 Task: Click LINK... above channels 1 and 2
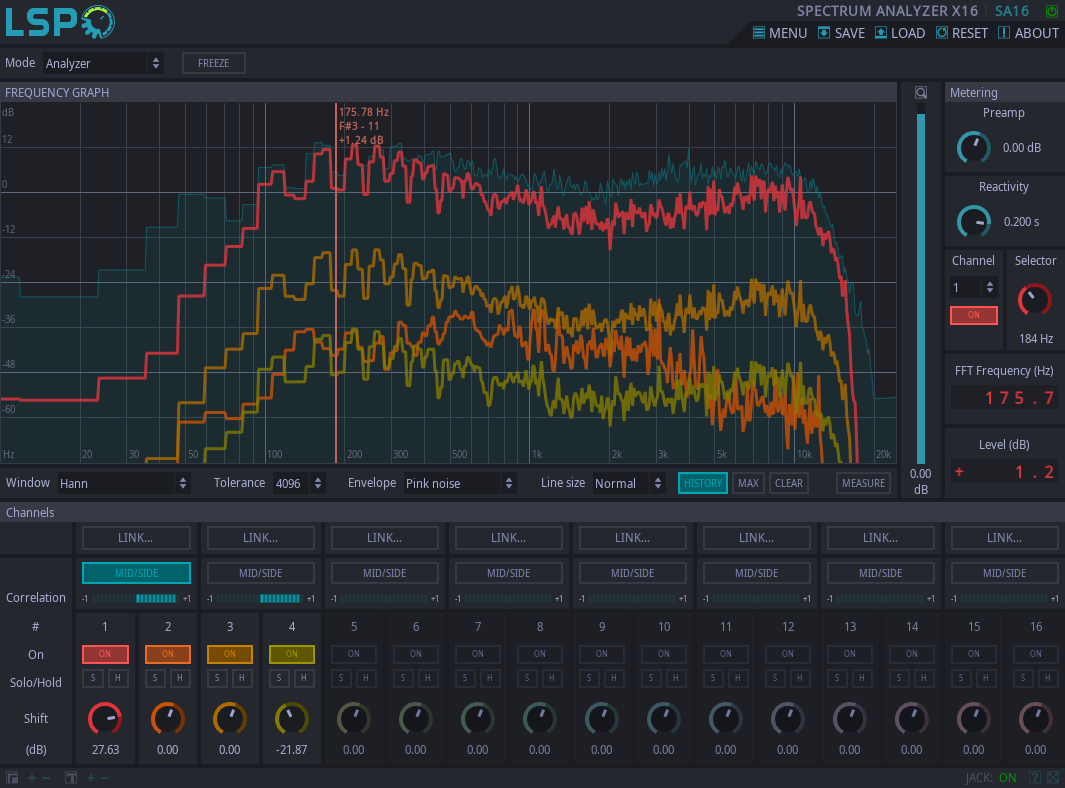137,537
